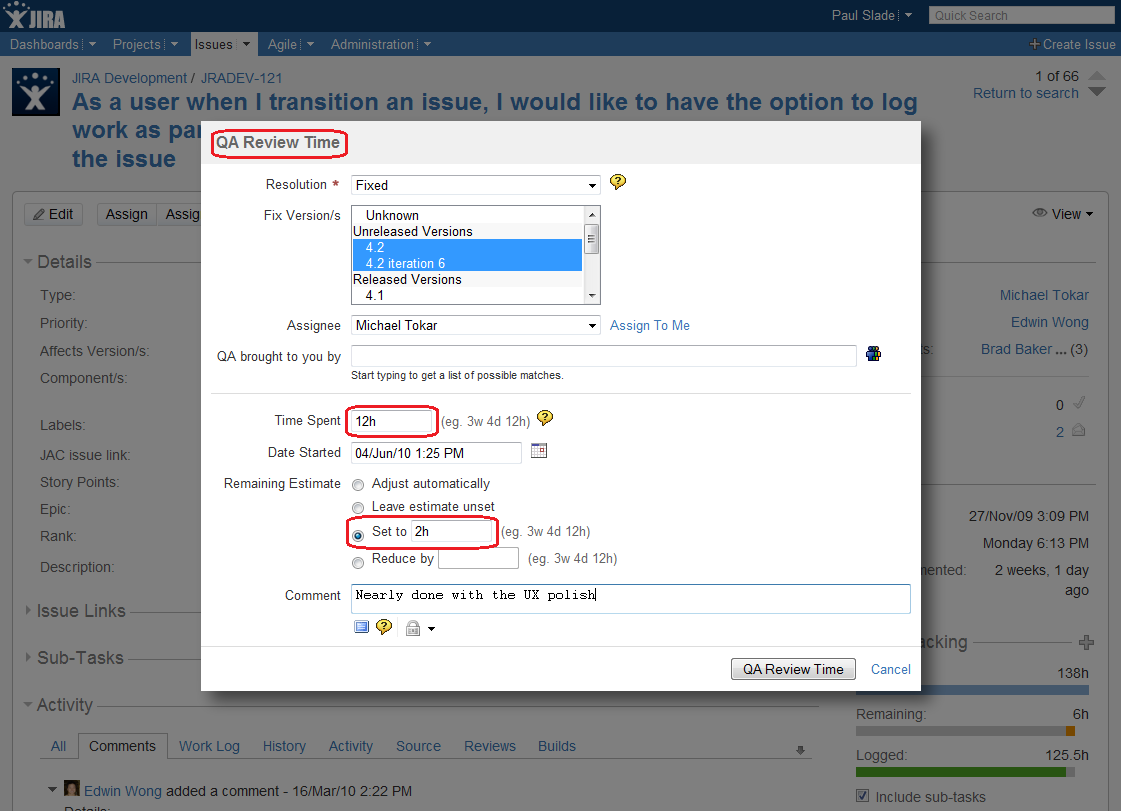Viewport: 1121px width, 811px height.
Task: Click the QA Review Time submit button
Action: click(793, 669)
